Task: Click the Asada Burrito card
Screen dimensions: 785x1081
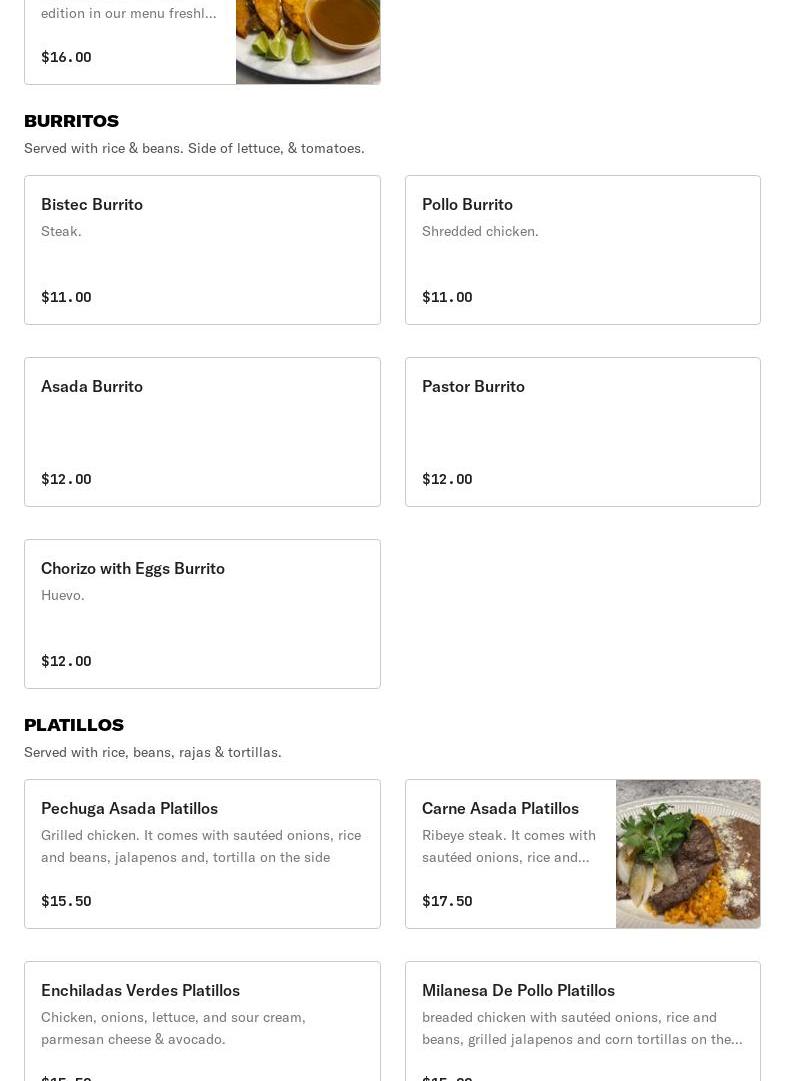Action: [x=202, y=432]
